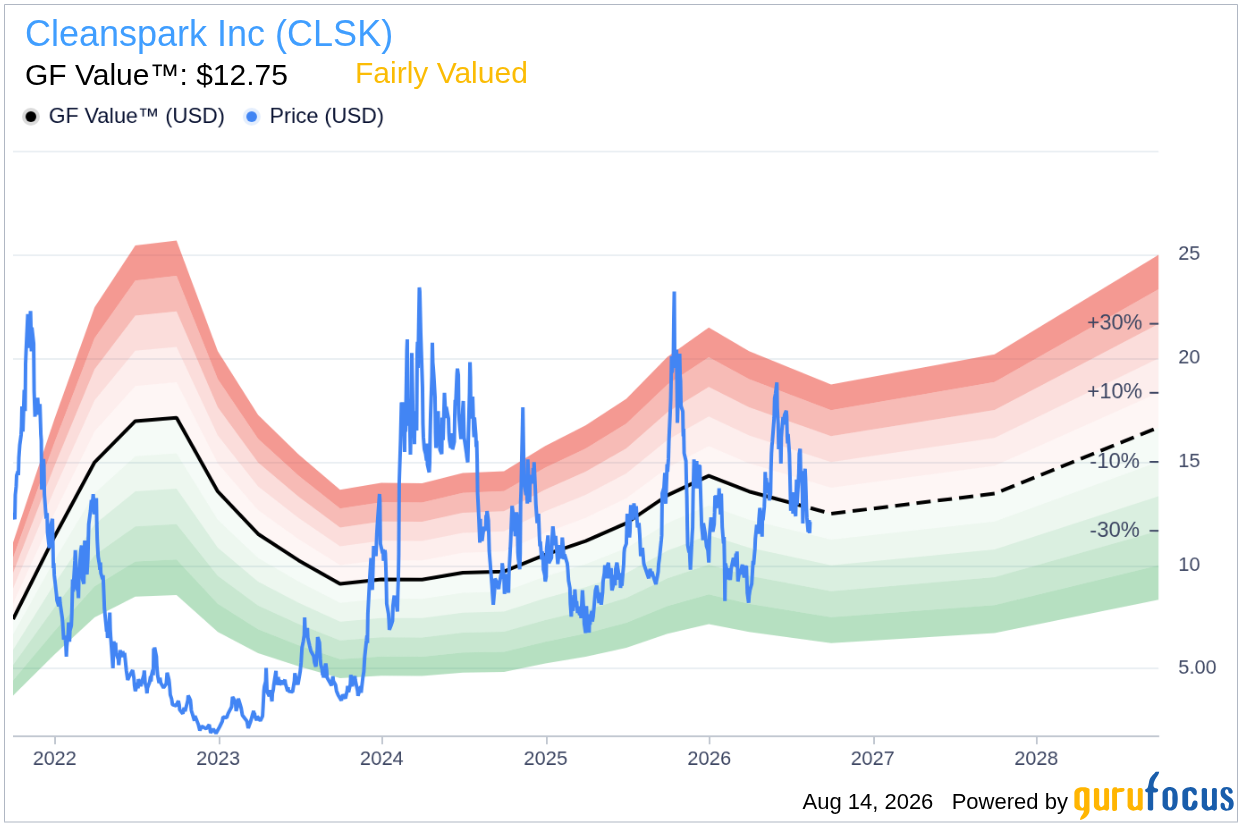
Task: Click the GF Value $12.75 text
Action: tap(156, 76)
